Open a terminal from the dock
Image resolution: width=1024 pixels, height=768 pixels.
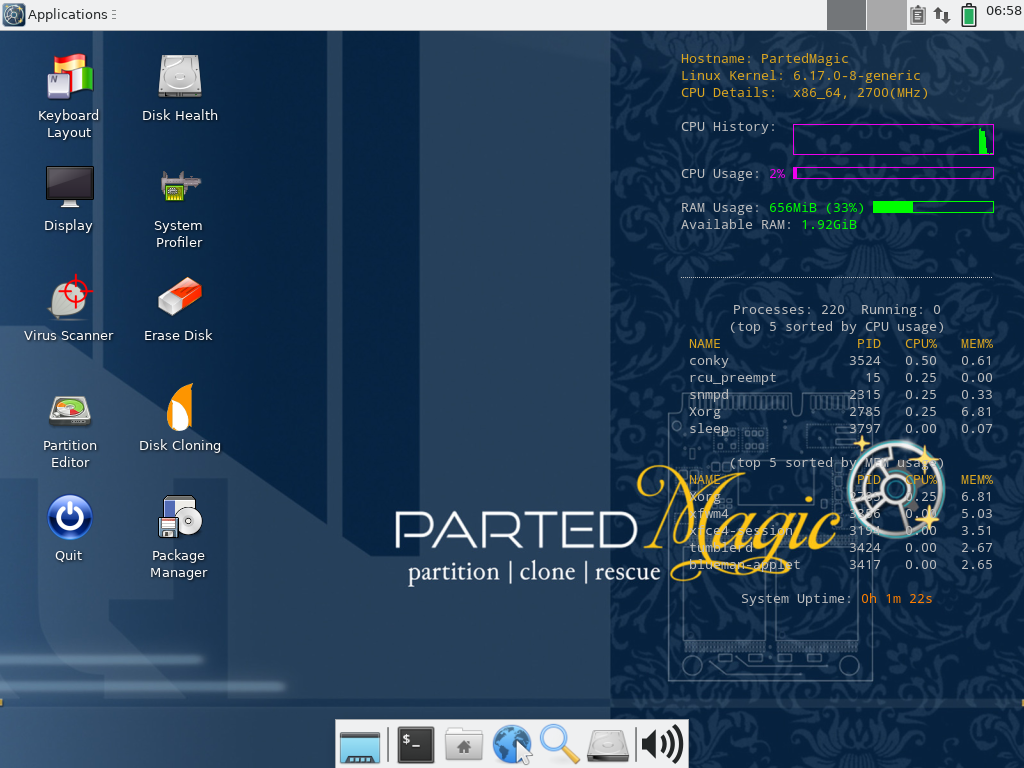tap(414, 744)
